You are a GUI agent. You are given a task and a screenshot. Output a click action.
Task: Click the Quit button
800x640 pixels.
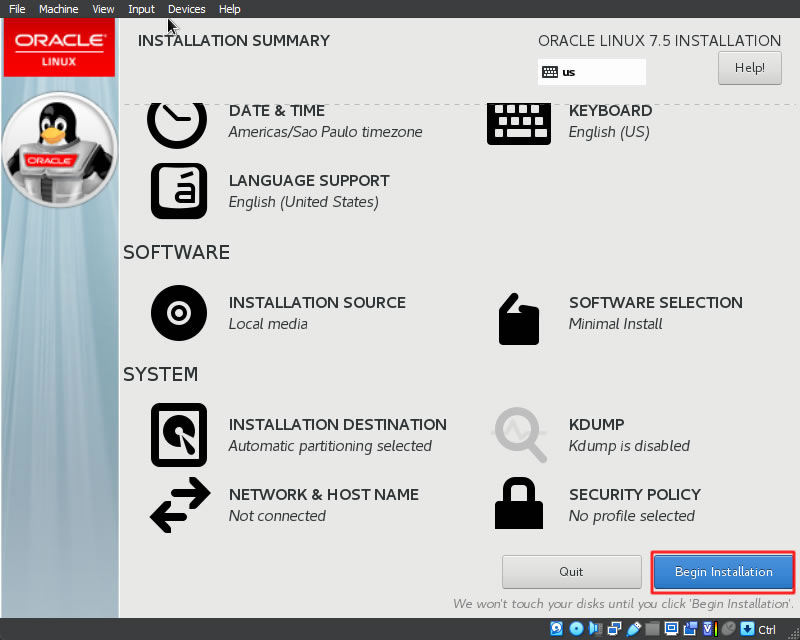[571, 572]
